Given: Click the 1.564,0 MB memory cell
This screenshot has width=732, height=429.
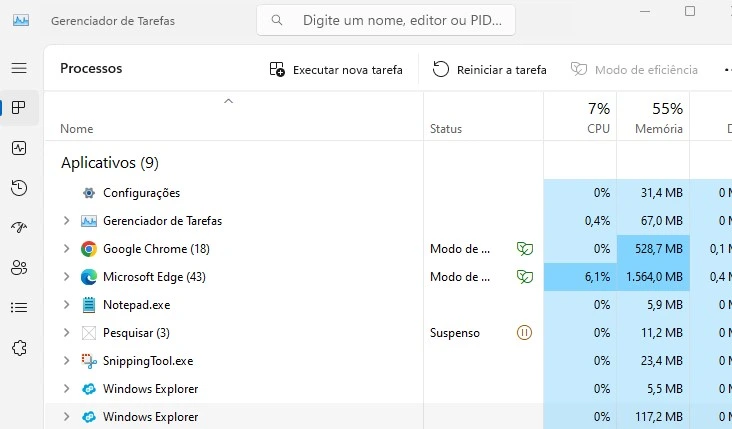Looking at the screenshot, I should [653, 277].
